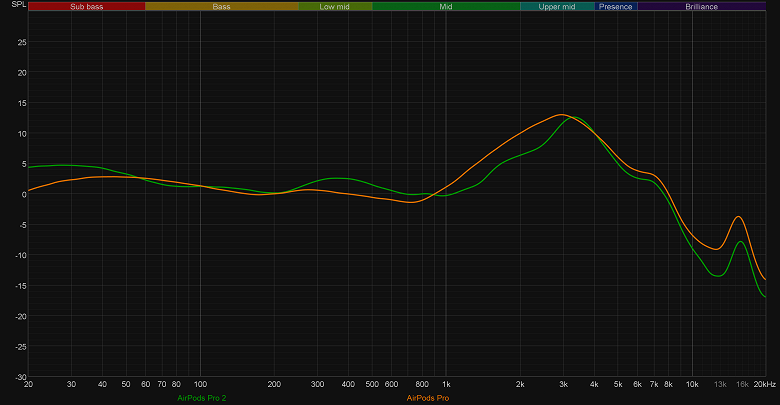Viewport: 780px width, 405px height.
Task: Click the 20kHz axis end label
Action: (765, 384)
